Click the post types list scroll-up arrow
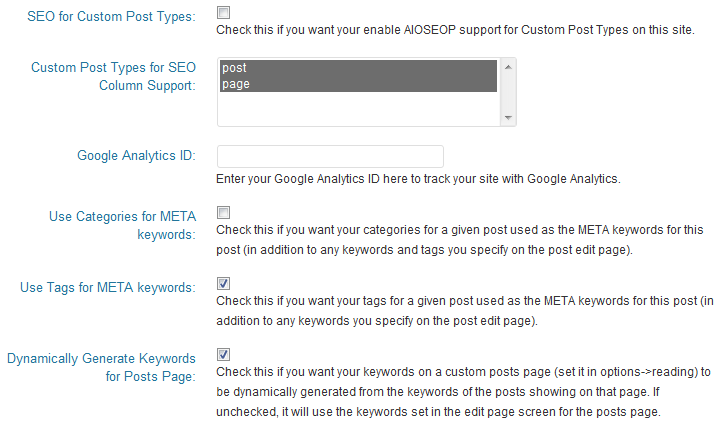Image resolution: width=724 pixels, height=426 pixels. (509, 67)
